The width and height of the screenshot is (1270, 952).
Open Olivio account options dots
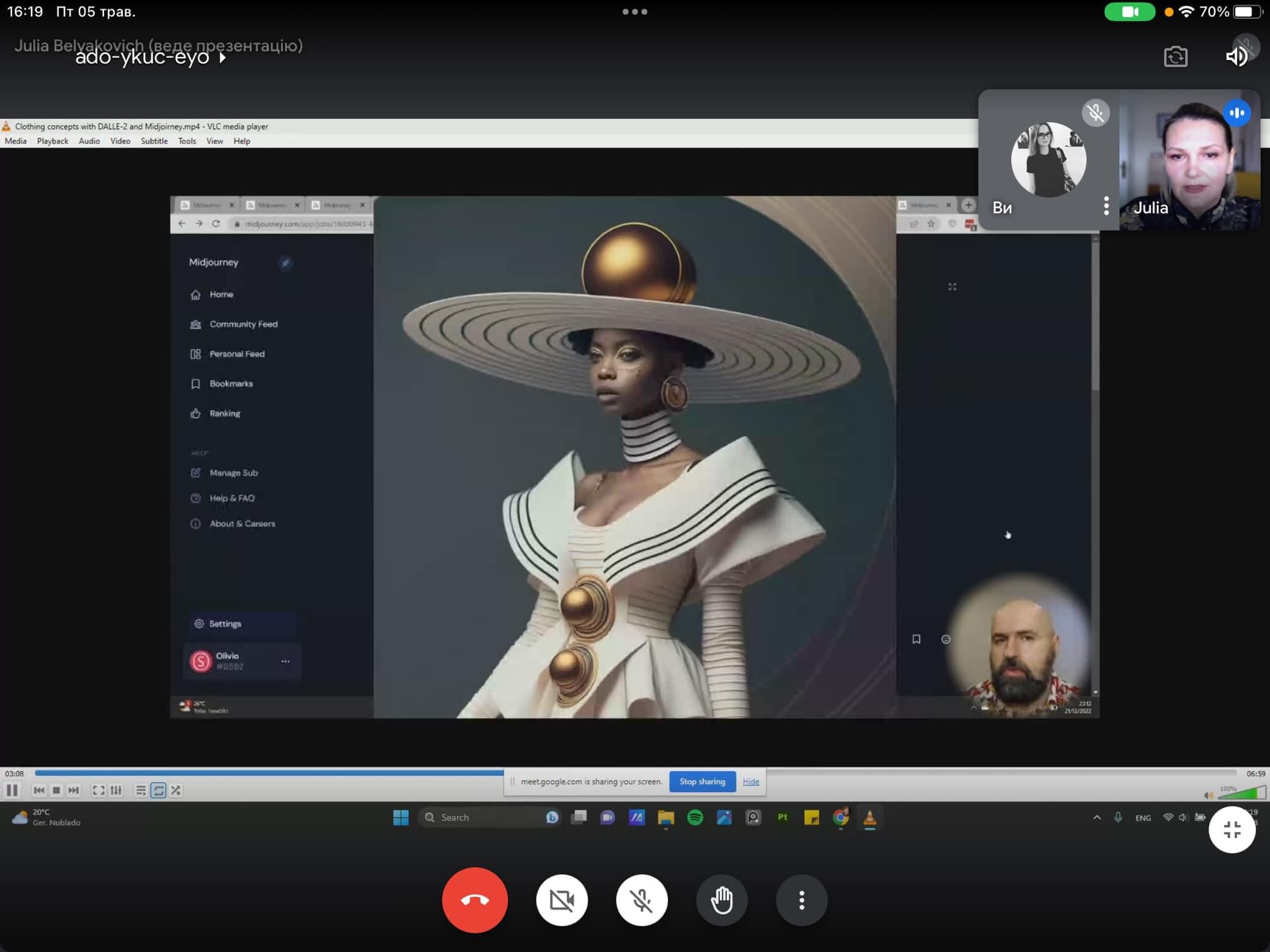[285, 661]
